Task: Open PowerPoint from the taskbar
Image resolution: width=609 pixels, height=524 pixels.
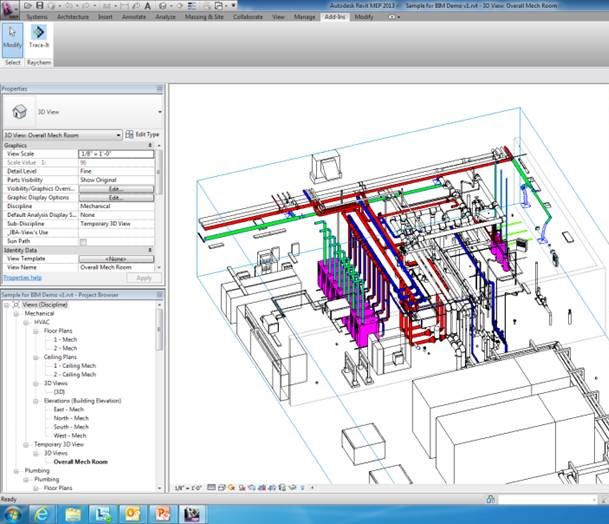Action: pyautogui.click(x=162, y=514)
